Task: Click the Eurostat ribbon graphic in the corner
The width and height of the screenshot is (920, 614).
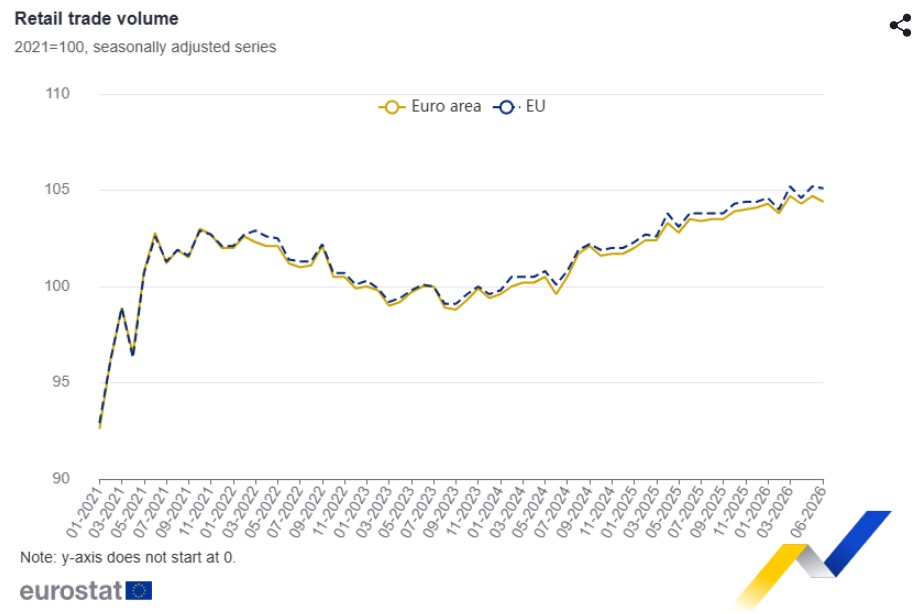Action: tap(813, 559)
